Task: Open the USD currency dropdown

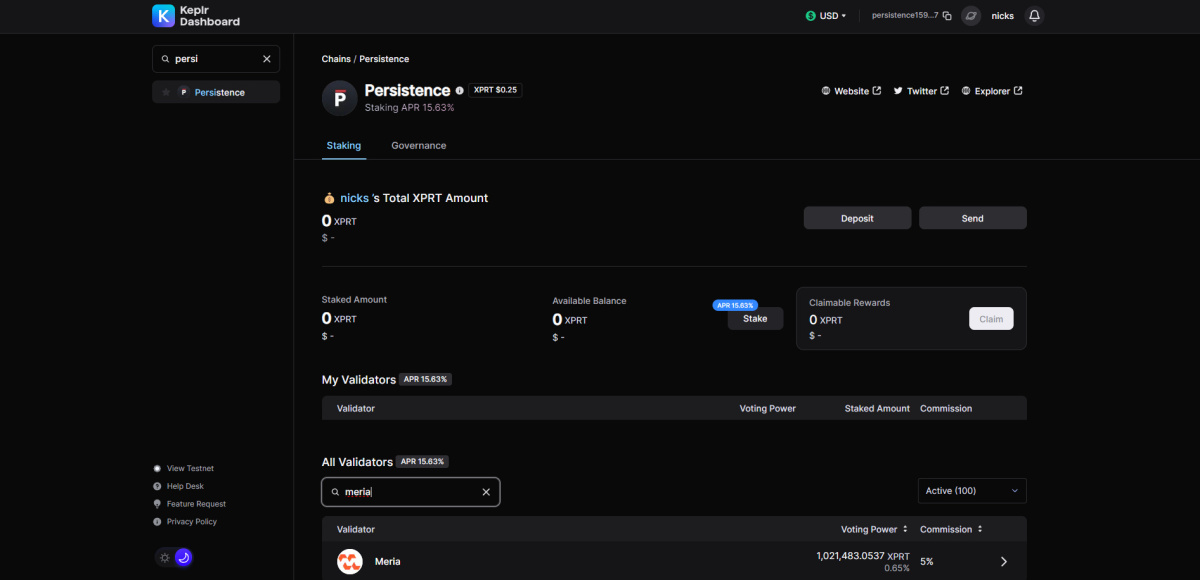Action: pos(826,16)
